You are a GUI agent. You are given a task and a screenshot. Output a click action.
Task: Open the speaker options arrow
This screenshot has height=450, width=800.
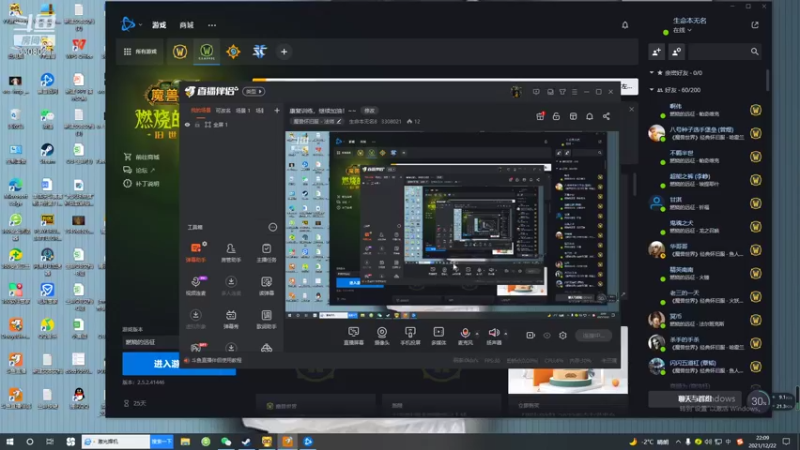[506, 334]
